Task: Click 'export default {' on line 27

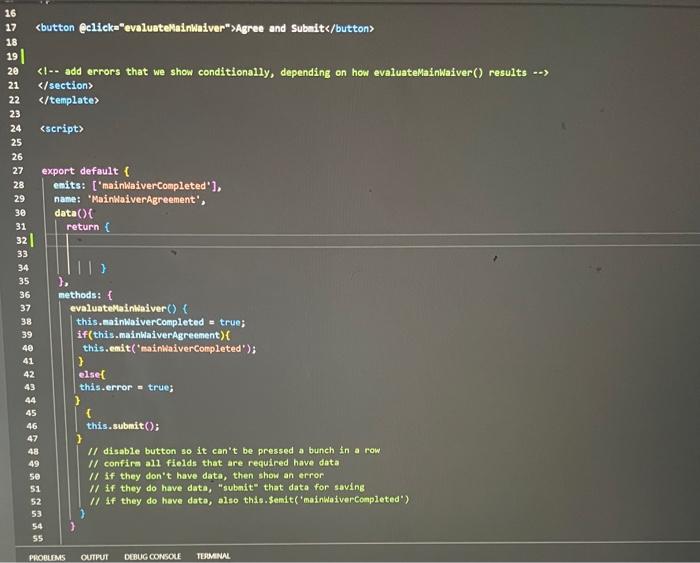Action: click(85, 171)
